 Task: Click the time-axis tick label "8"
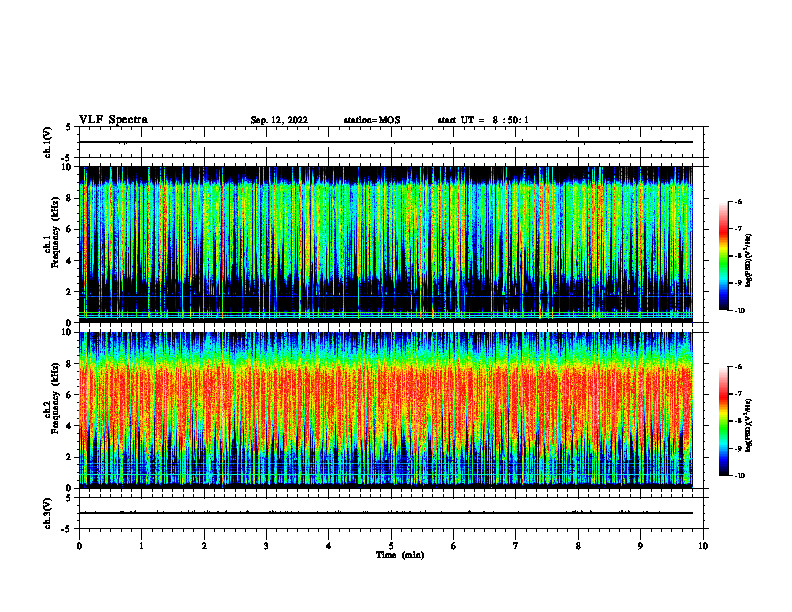[578, 546]
